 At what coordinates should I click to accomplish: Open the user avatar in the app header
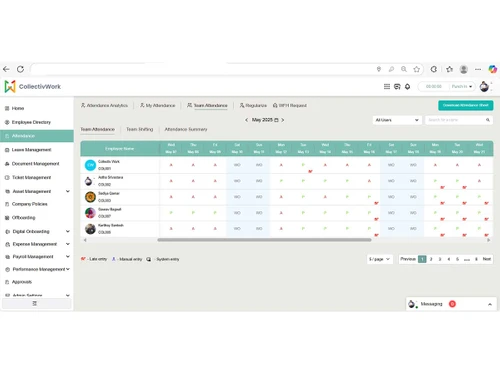pyautogui.click(x=484, y=87)
